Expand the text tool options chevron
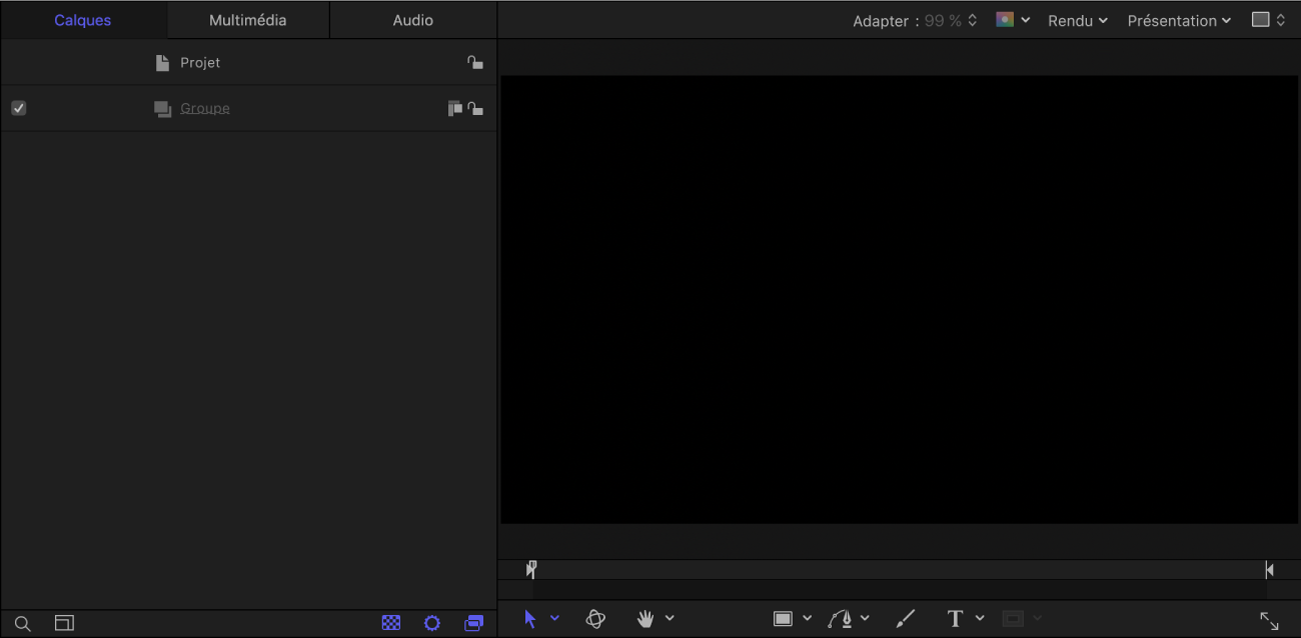 [980, 618]
